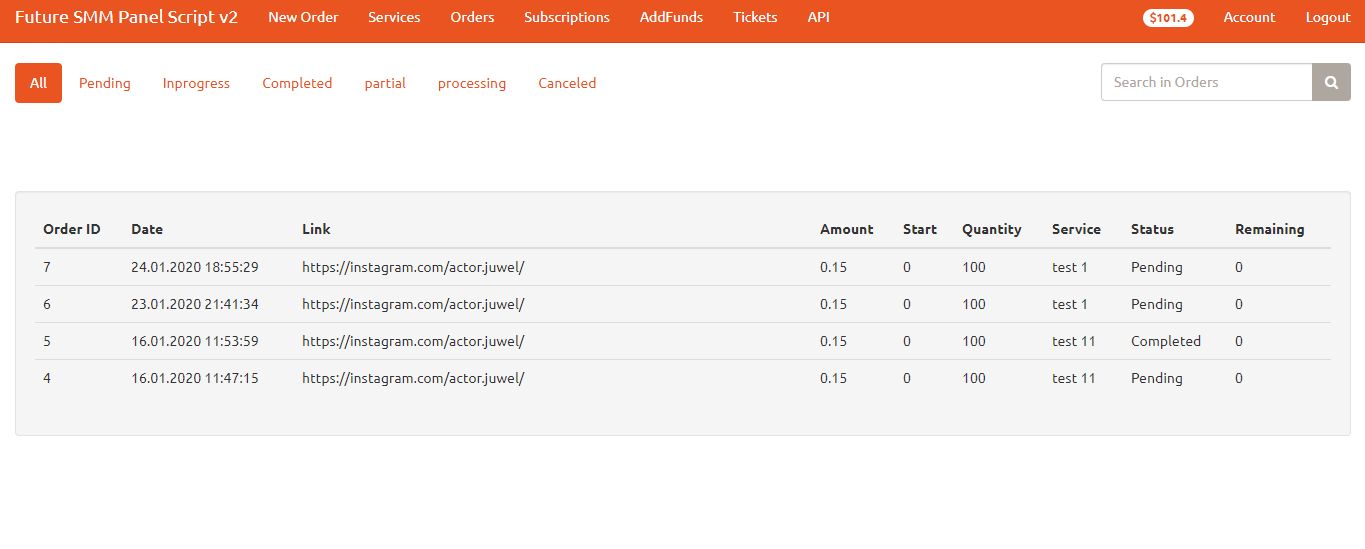Click the Future SMM Panel Script brand
This screenshot has width=1365, height=549.
[x=126, y=17]
